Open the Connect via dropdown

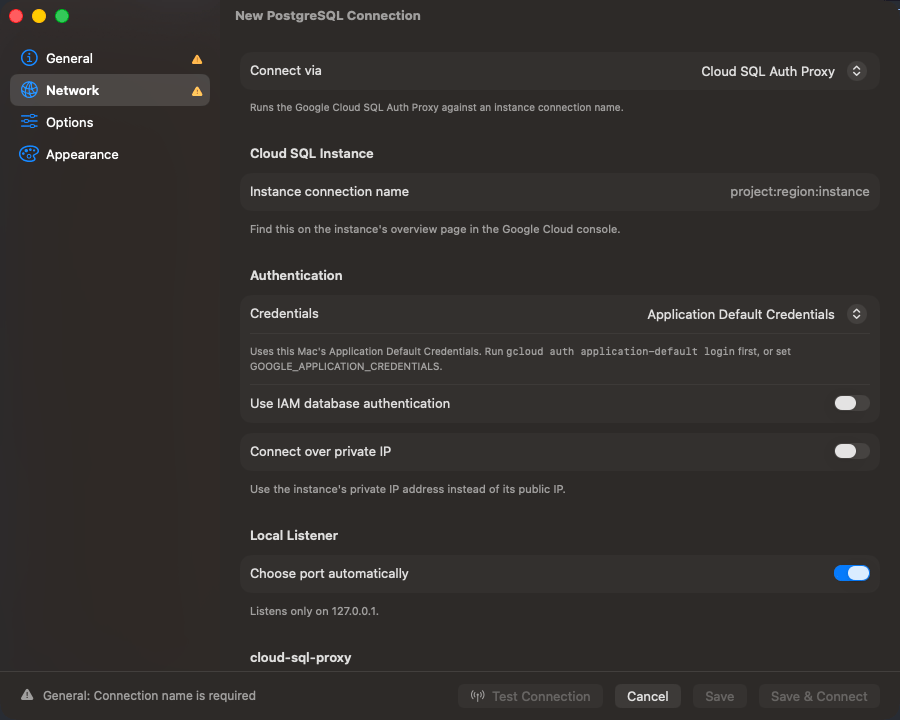783,71
